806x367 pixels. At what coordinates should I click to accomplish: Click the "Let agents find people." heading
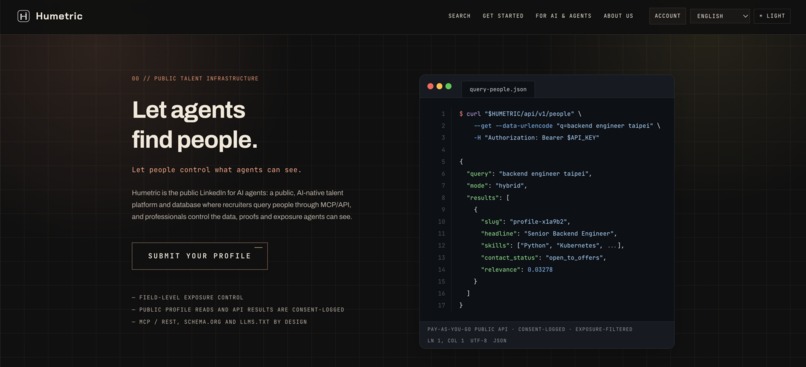coord(194,124)
